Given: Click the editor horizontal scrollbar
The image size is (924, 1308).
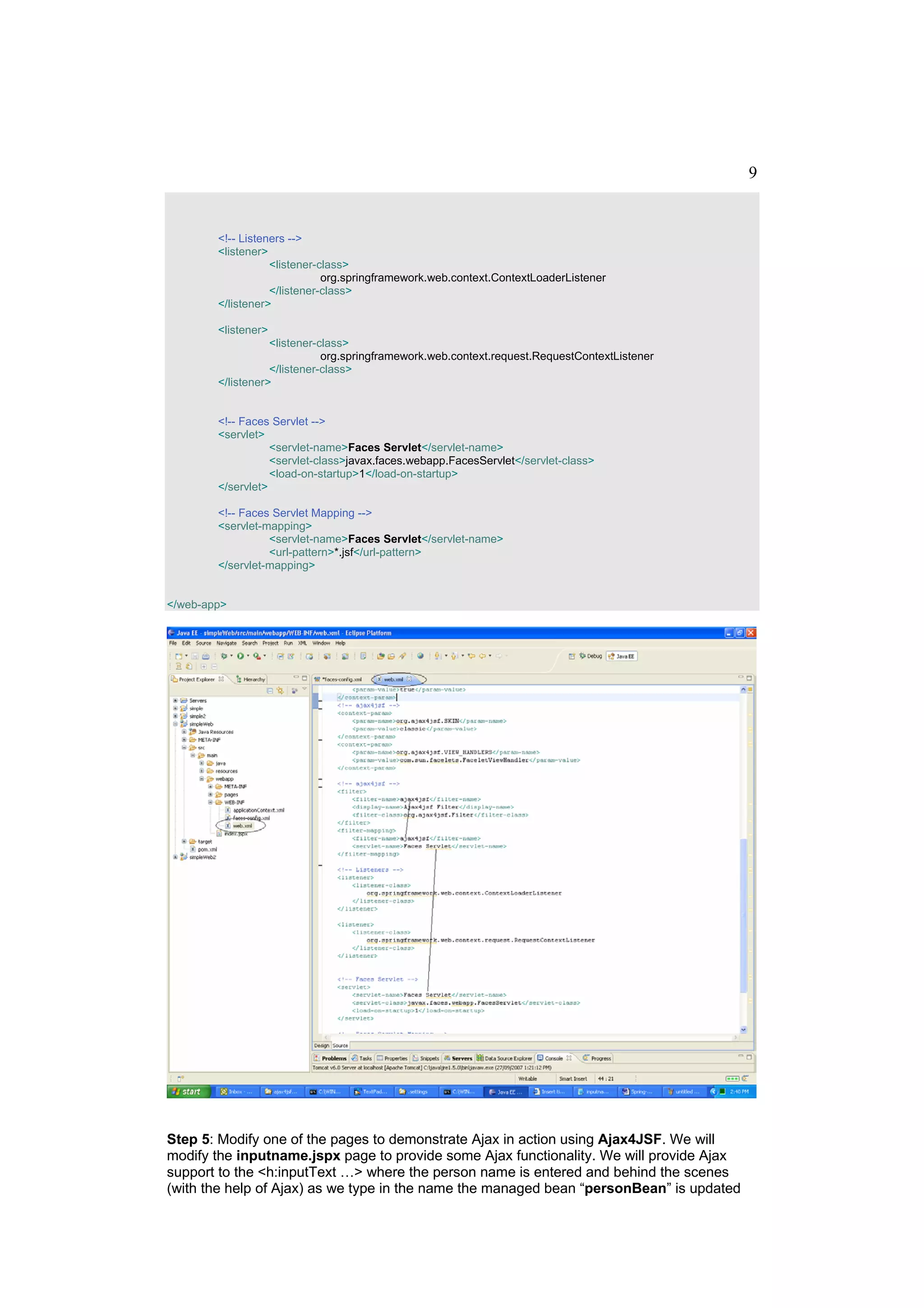Looking at the screenshot, I should click(530, 1037).
